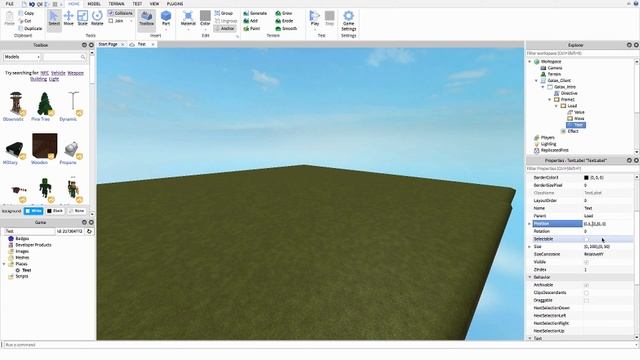Click the Paint terrain tool

click(251, 29)
